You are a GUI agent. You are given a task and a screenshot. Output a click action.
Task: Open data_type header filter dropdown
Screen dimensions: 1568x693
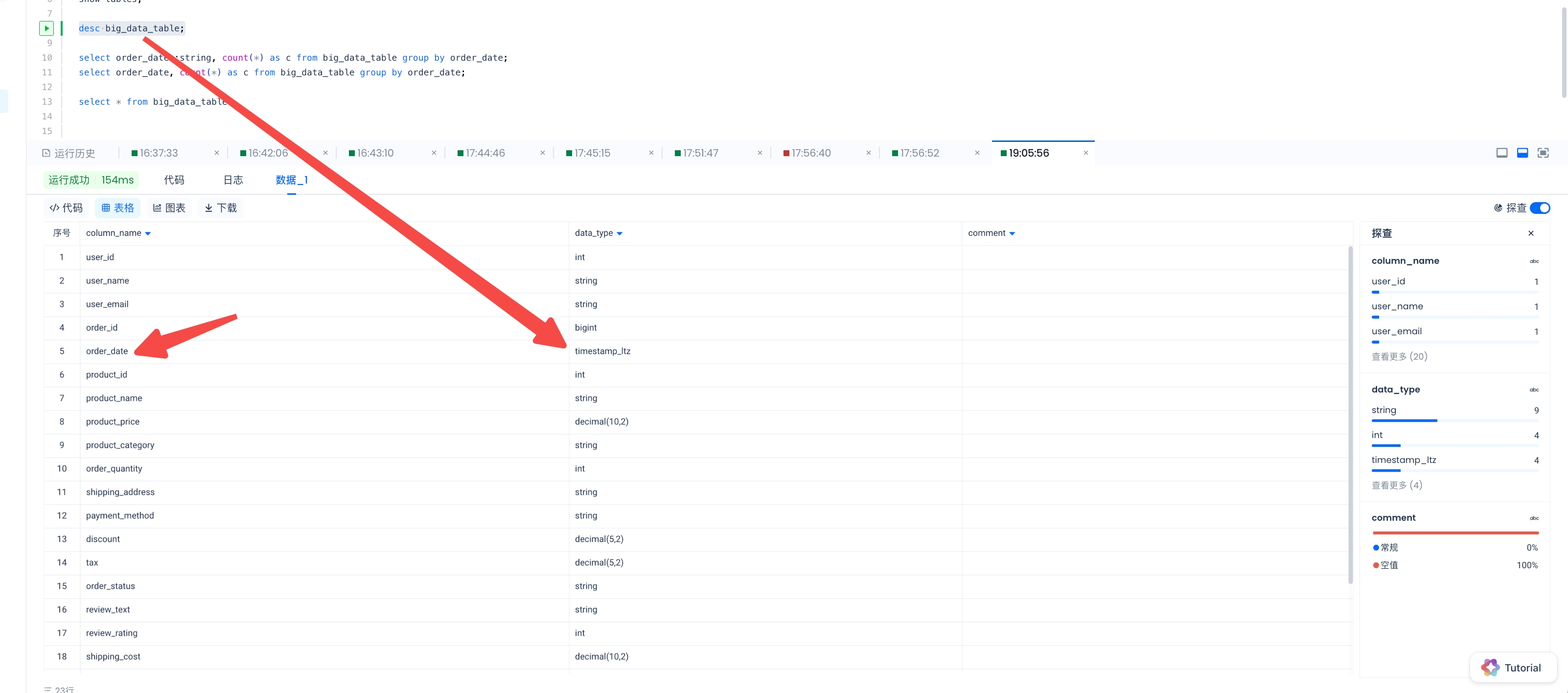[x=619, y=233]
